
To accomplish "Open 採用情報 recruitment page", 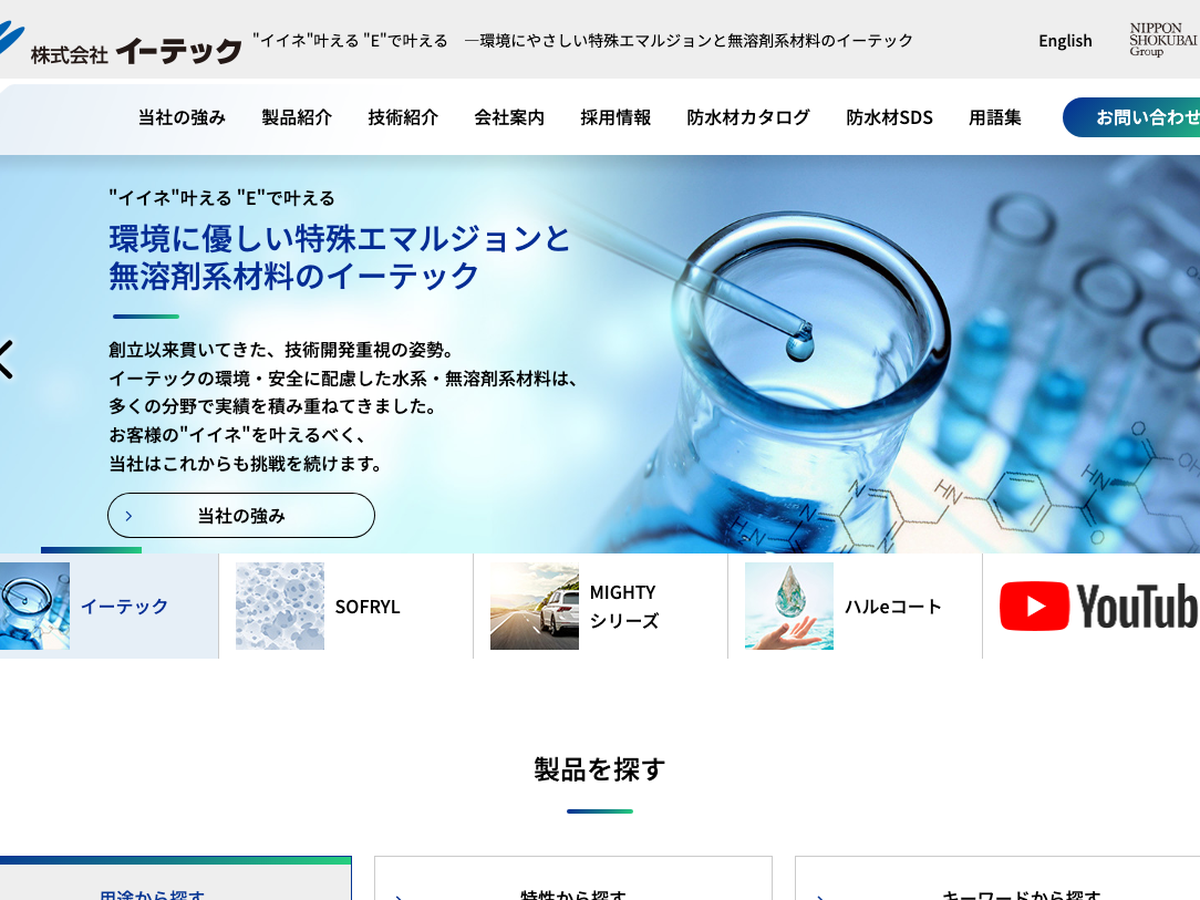I will [x=616, y=117].
